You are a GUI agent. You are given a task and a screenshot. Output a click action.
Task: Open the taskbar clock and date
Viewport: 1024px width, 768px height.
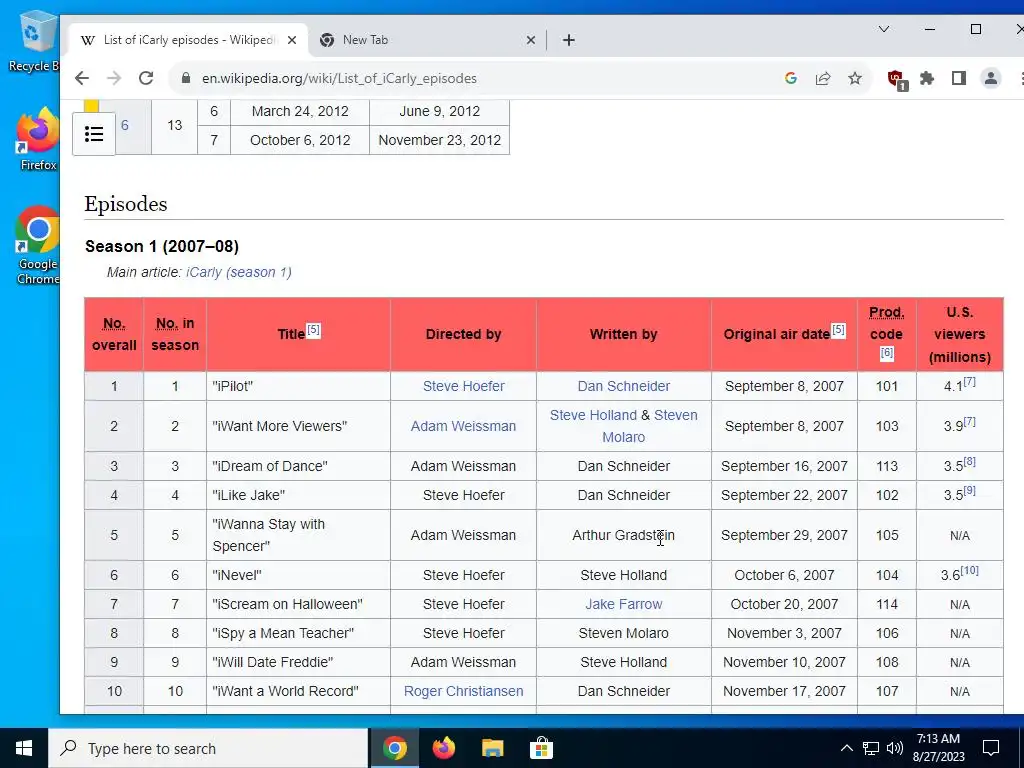coord(938,748)
